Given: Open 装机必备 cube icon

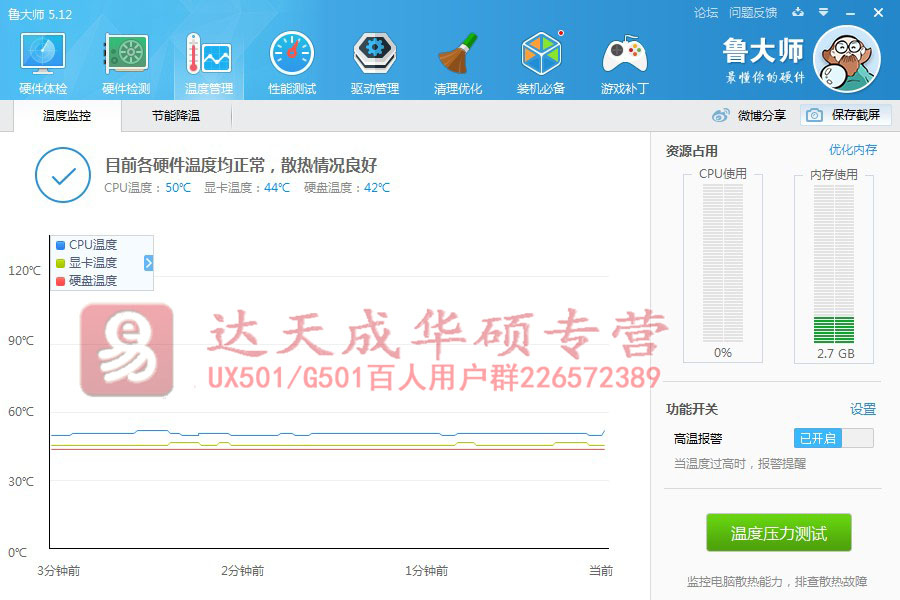Looking at the screenshot, I should pos(541,53).
